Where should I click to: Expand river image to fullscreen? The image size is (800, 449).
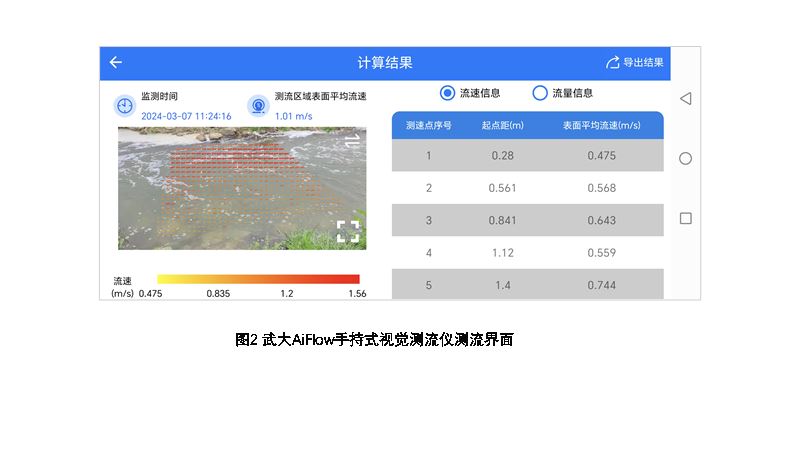click(347, 231)
